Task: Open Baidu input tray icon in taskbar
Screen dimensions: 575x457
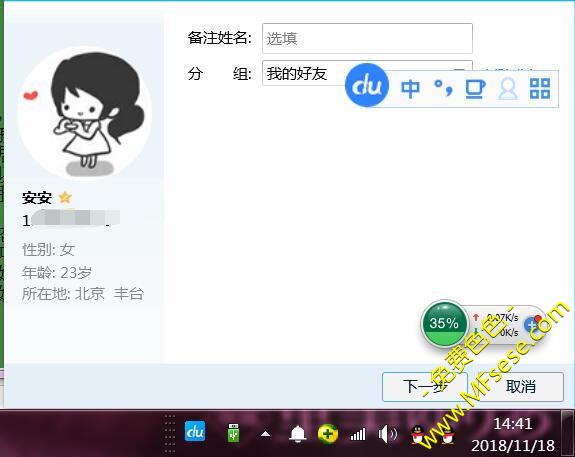Action: (x=195, y=432)
